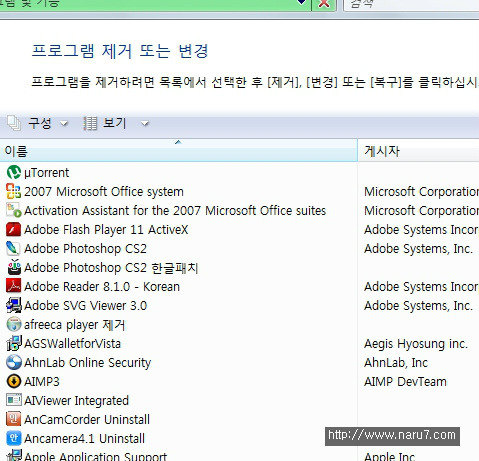
Task: Open the 보기 view options button
Action: coord(116,123)
